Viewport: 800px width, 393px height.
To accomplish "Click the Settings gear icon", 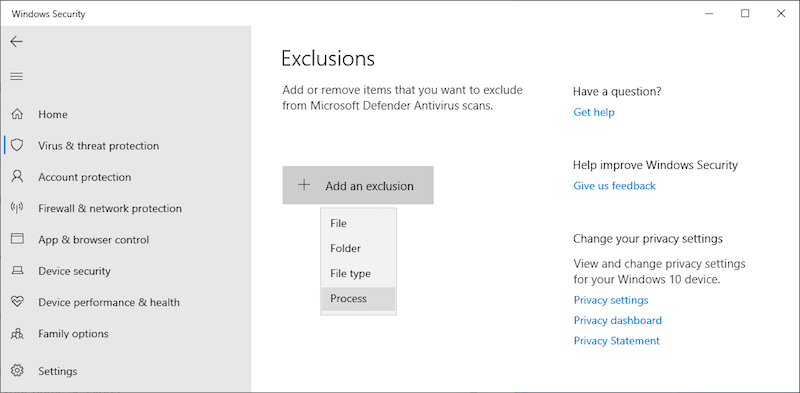I will click(17, 371).
